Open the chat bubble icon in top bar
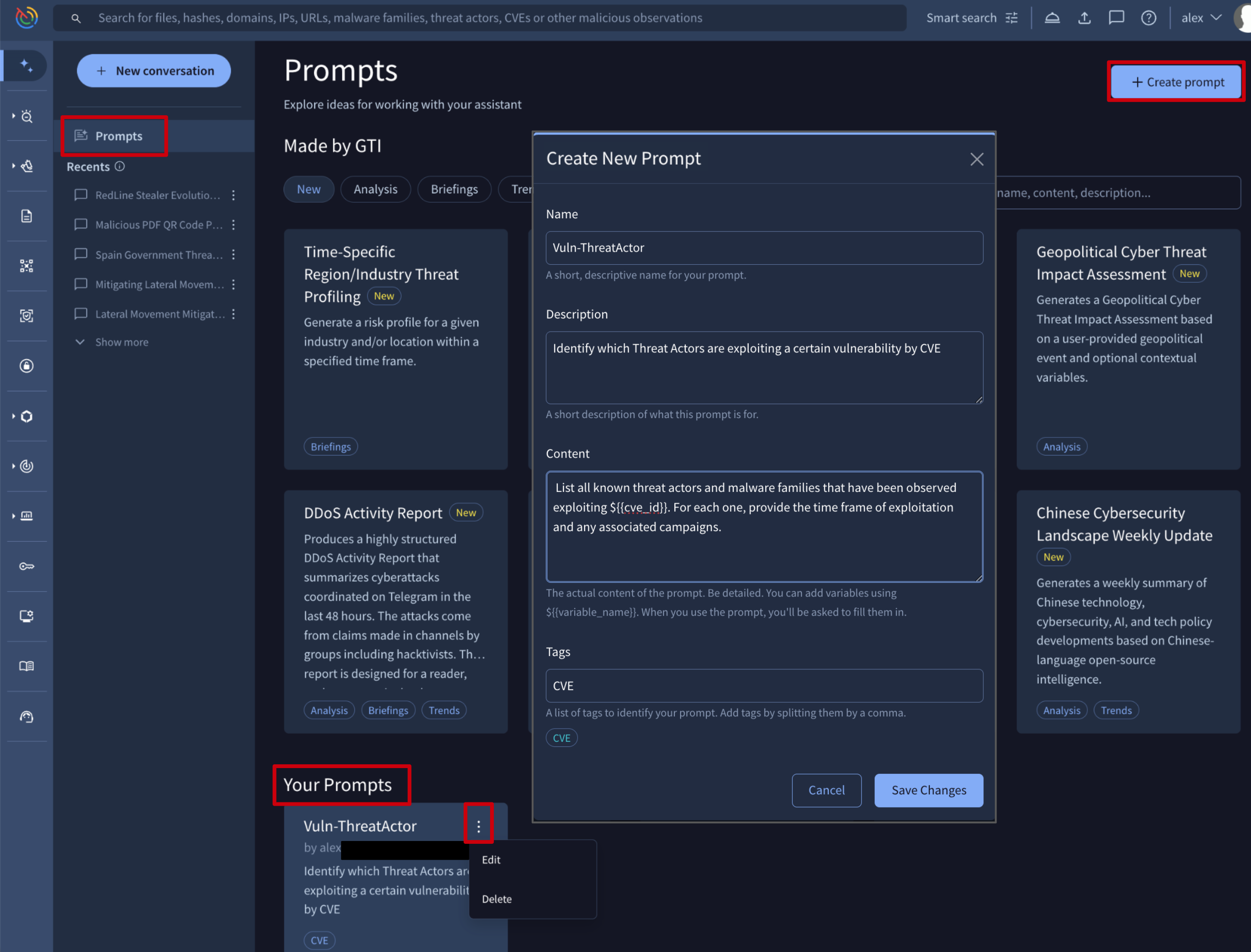 [x=1116, y=18]
